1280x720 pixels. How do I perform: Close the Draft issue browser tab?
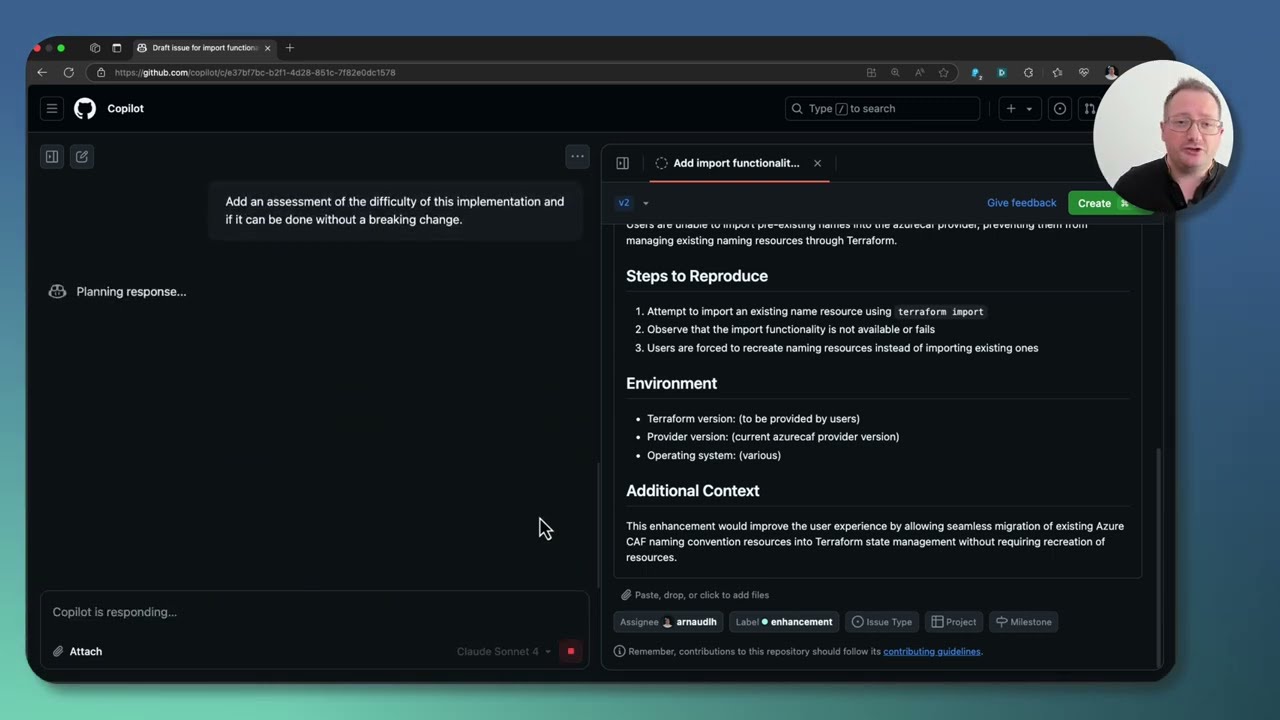(x=268, y=48)
